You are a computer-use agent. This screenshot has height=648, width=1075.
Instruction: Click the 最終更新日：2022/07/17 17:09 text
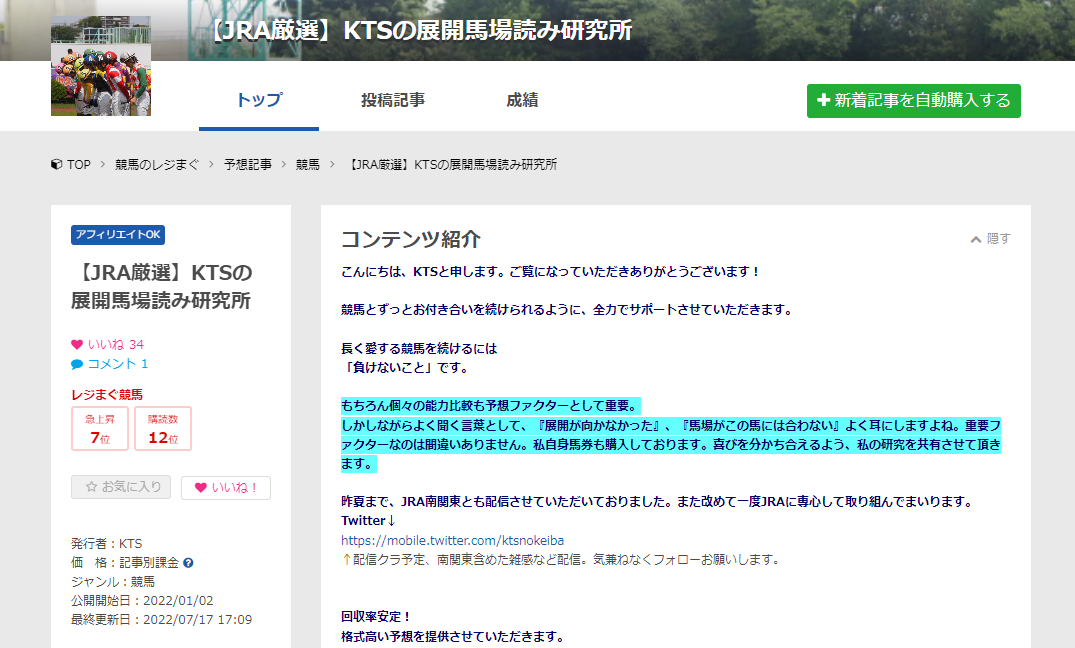point(161,620)
